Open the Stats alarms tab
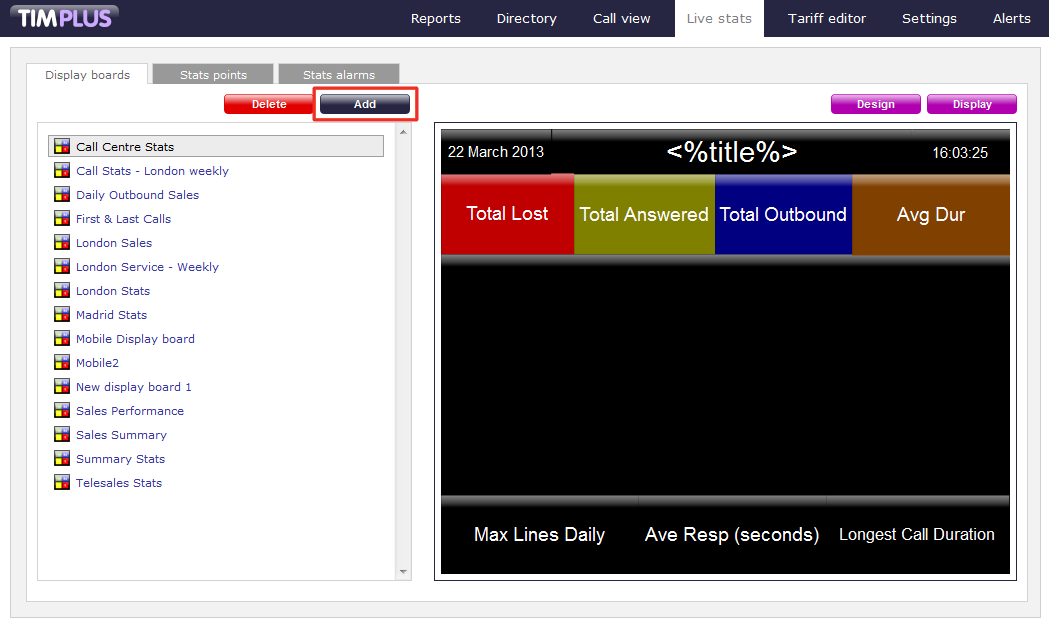Viewport: 1049px width, 627px height. click(338, 75)
